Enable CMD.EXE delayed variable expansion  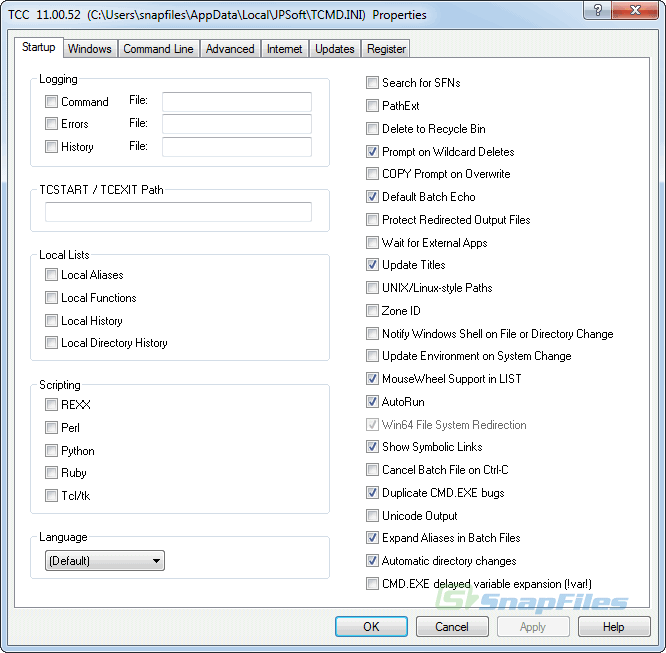[372, 583]
